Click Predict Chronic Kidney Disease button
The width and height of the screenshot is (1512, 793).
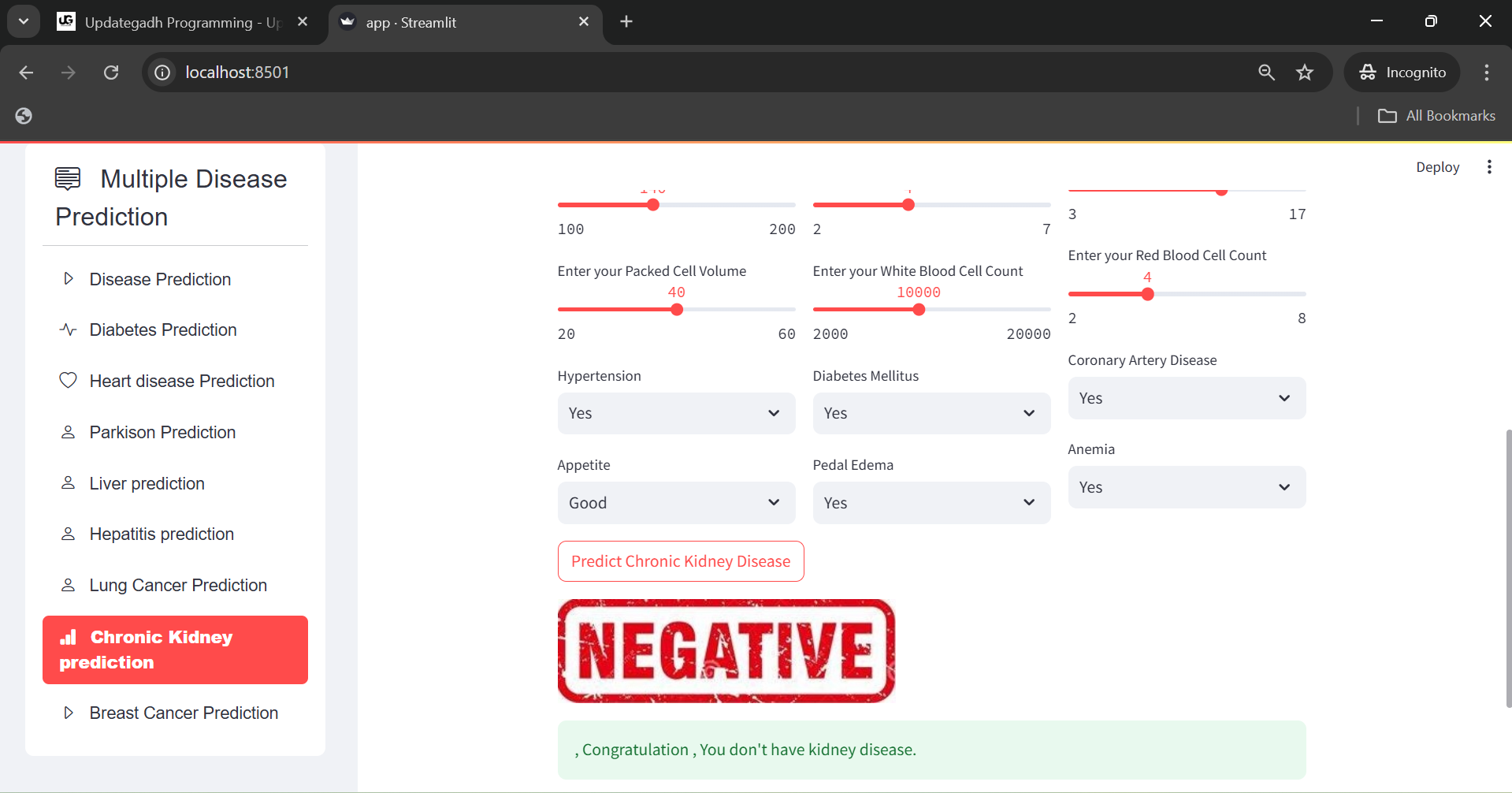point(681,561)
